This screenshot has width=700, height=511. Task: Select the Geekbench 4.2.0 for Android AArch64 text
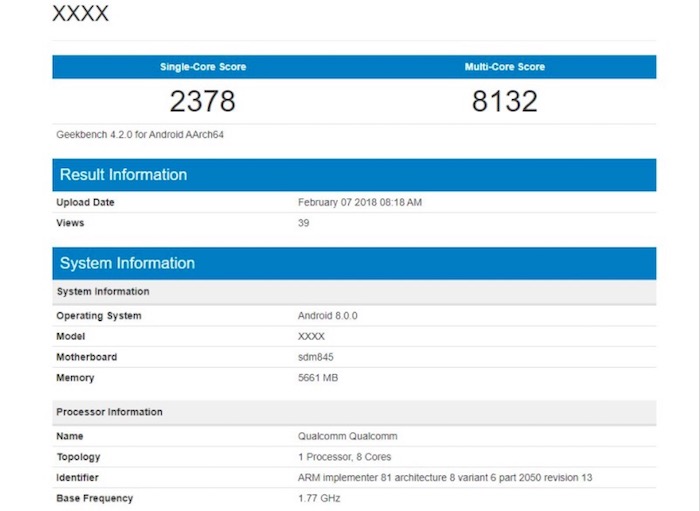click(x=140, y=135)
